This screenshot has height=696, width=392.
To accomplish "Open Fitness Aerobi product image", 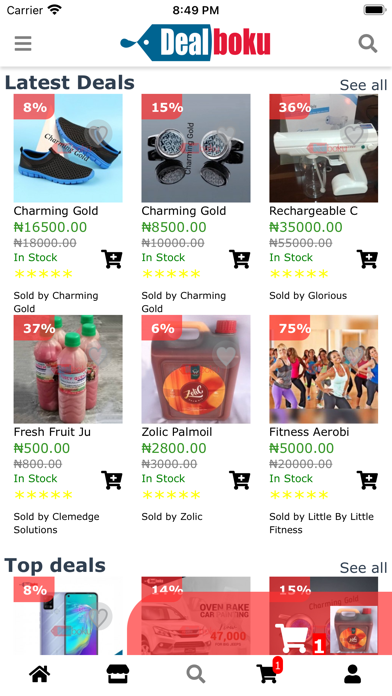I will [x=324, y=369].
